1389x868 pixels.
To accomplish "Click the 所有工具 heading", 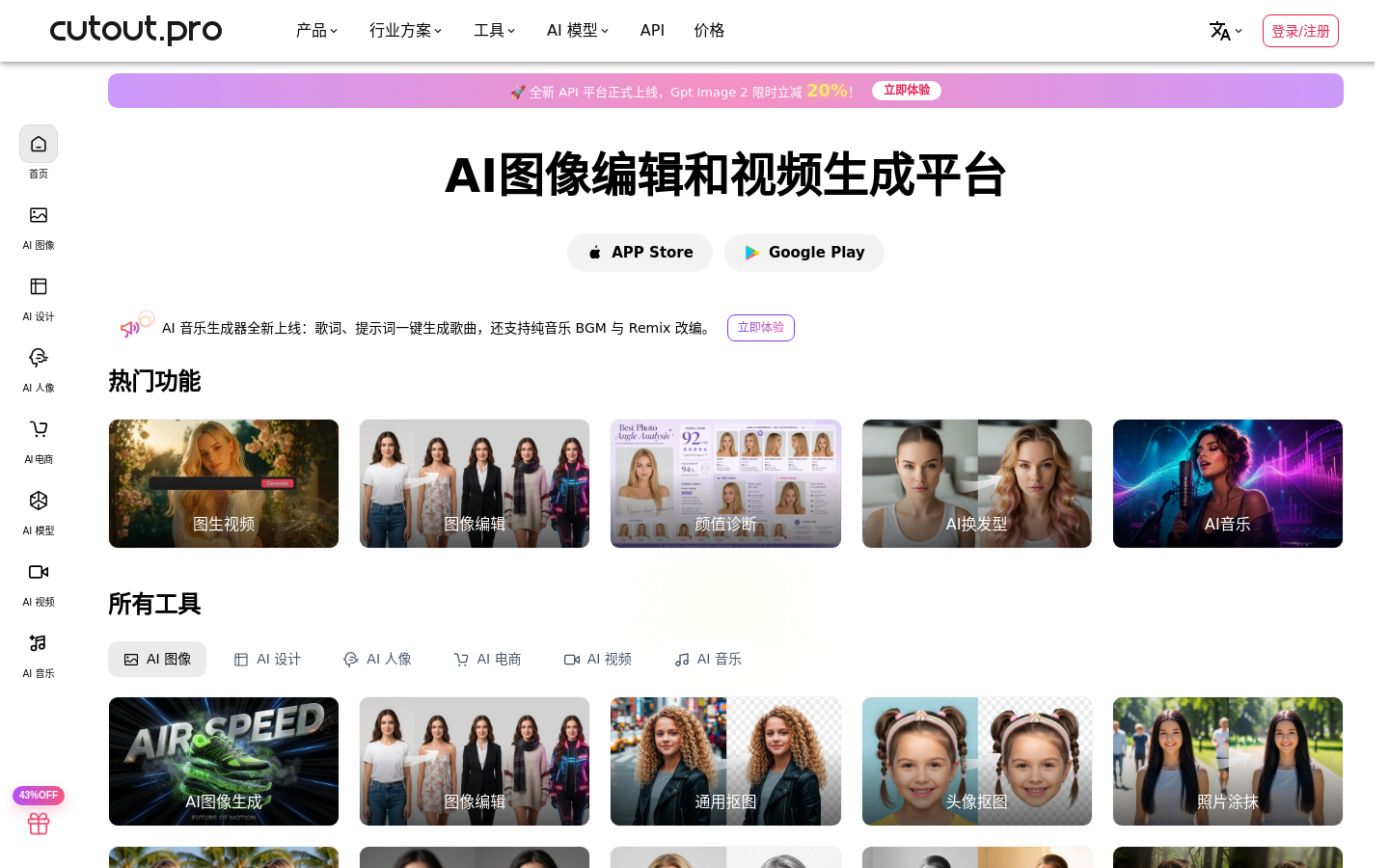I will tap(154, 604).
